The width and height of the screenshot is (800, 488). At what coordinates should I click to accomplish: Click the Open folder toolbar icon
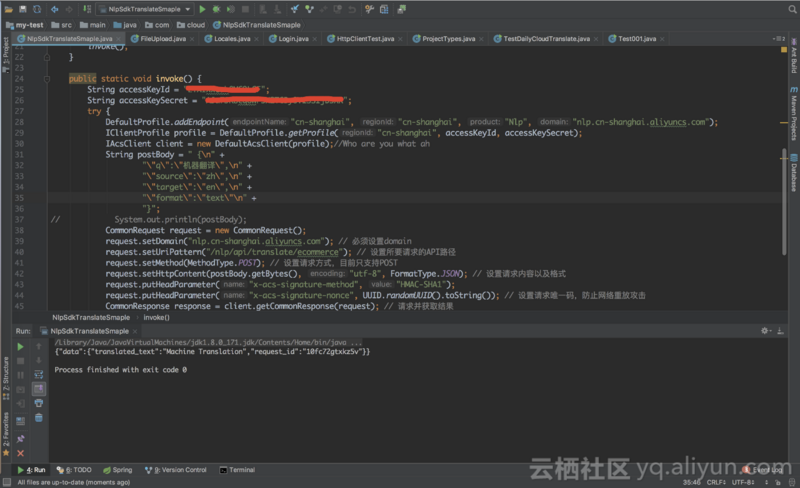click(x=9, y=9)
